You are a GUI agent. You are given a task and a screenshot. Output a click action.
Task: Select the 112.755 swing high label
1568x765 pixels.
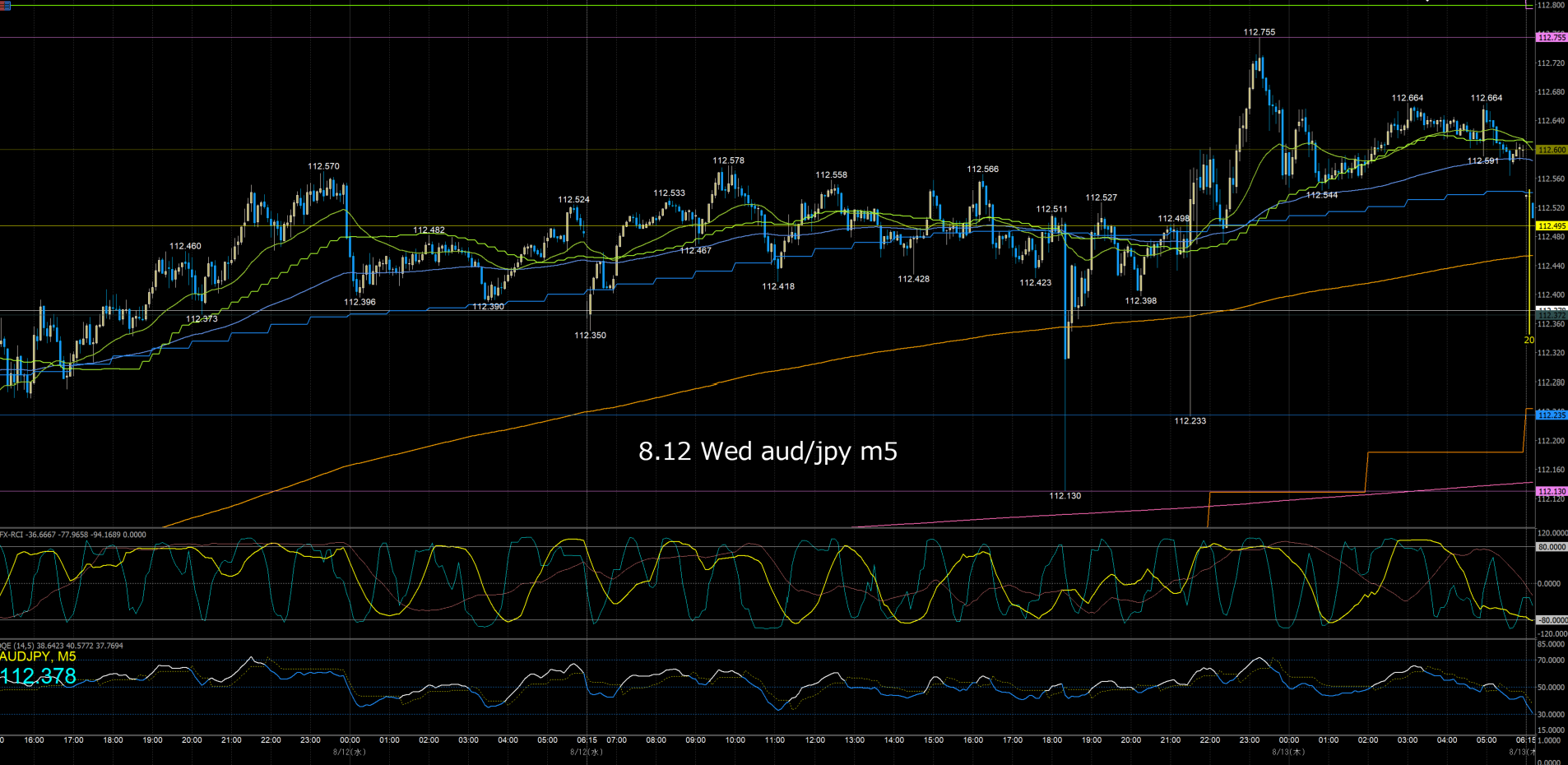pyautogui.click(x=1260, y=32)
